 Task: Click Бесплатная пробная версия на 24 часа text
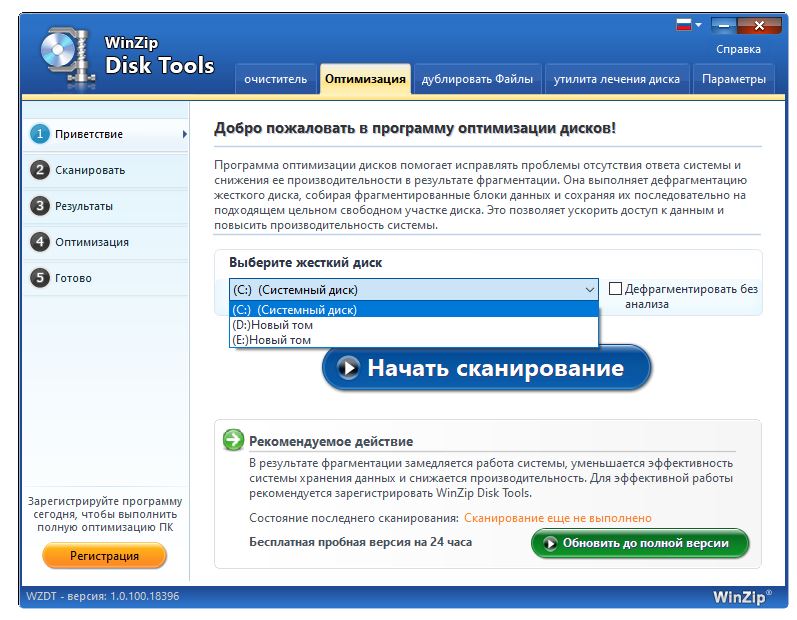pos(360,542)
